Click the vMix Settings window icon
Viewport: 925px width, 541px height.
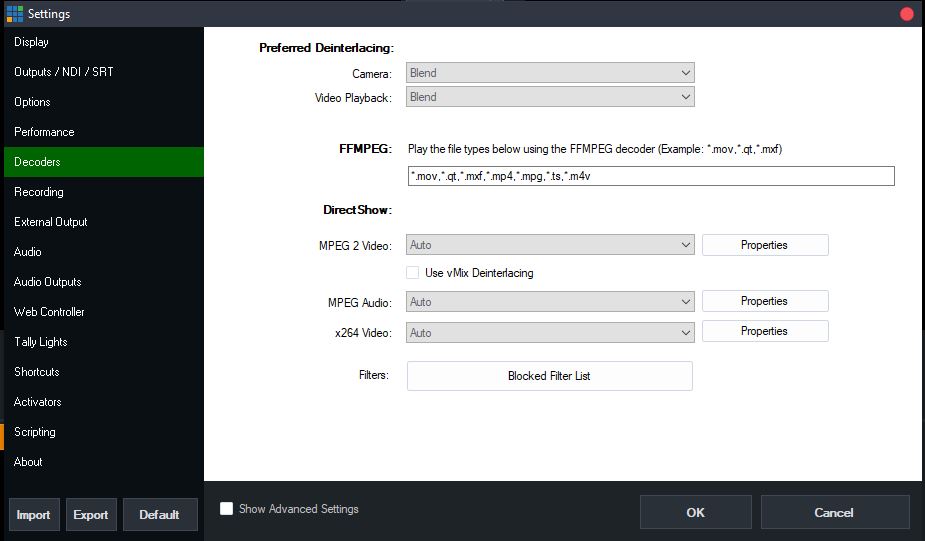tap(15, 14)
